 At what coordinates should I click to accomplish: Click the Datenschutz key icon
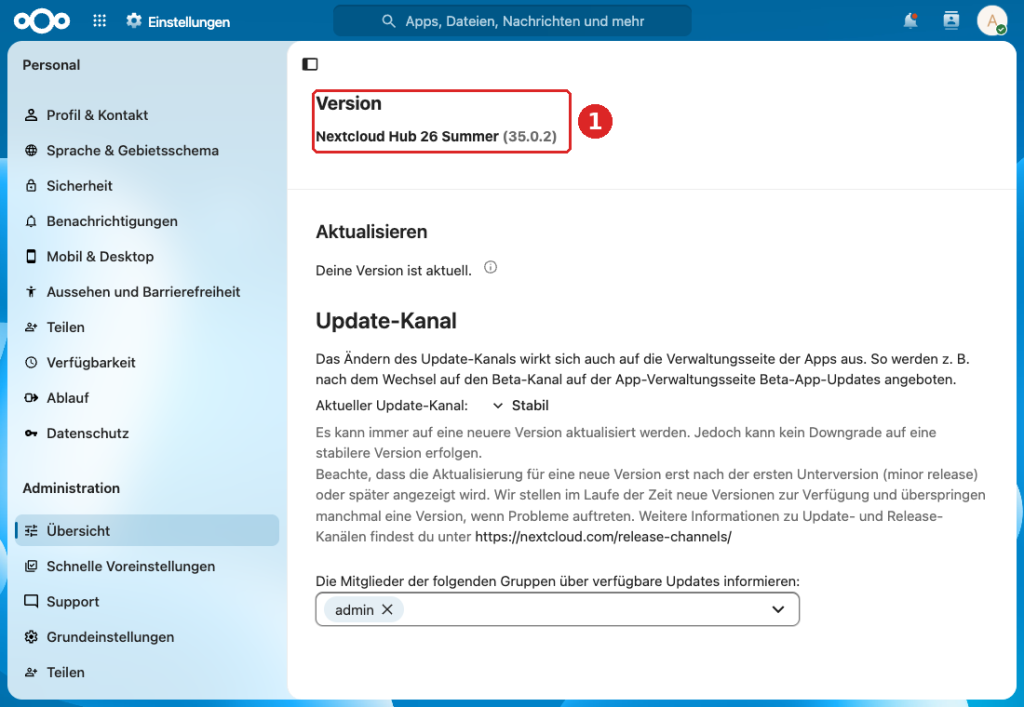(31, 433)
